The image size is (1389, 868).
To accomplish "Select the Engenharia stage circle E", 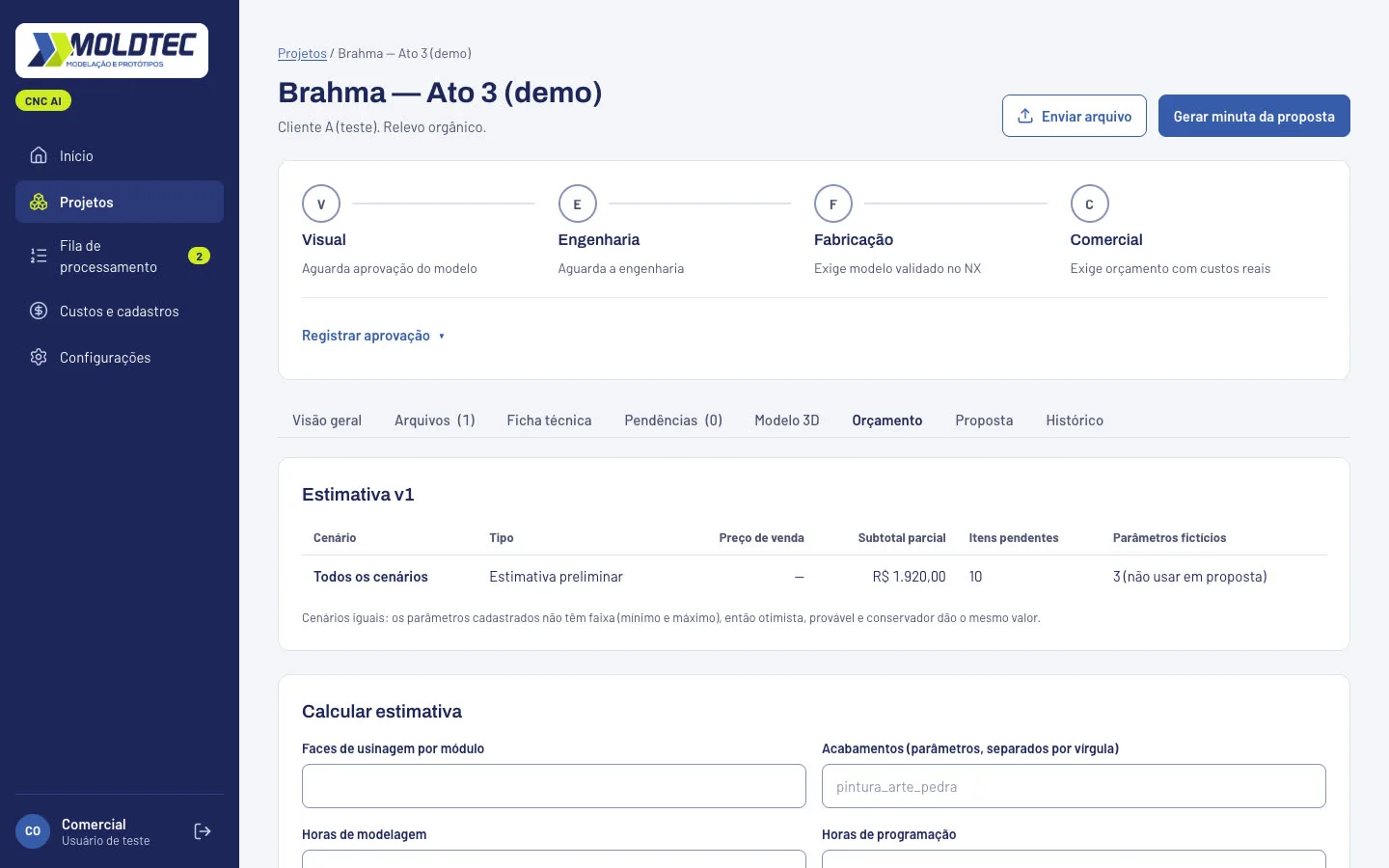I will click(578, 203).
